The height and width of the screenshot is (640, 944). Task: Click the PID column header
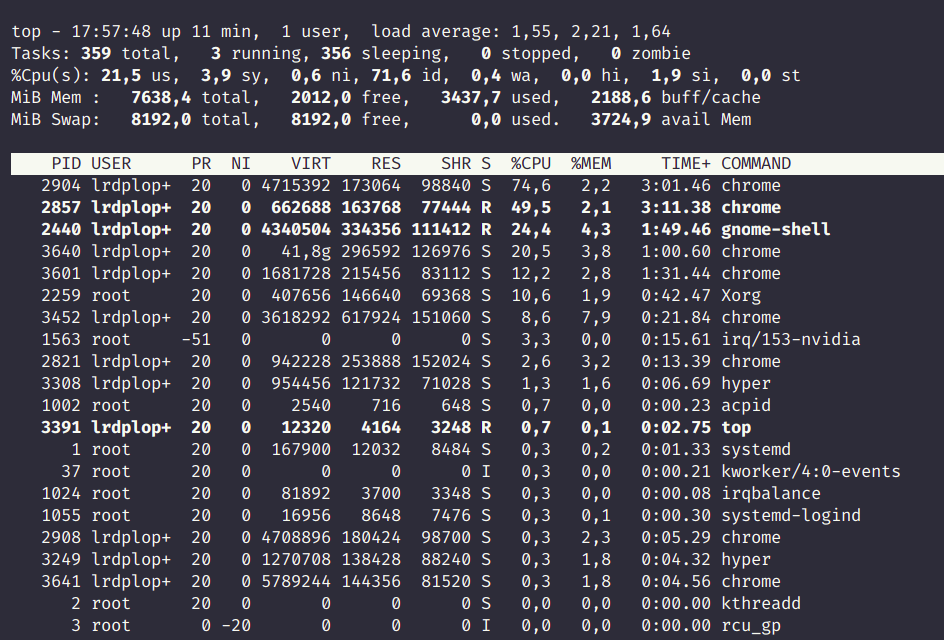66,164
